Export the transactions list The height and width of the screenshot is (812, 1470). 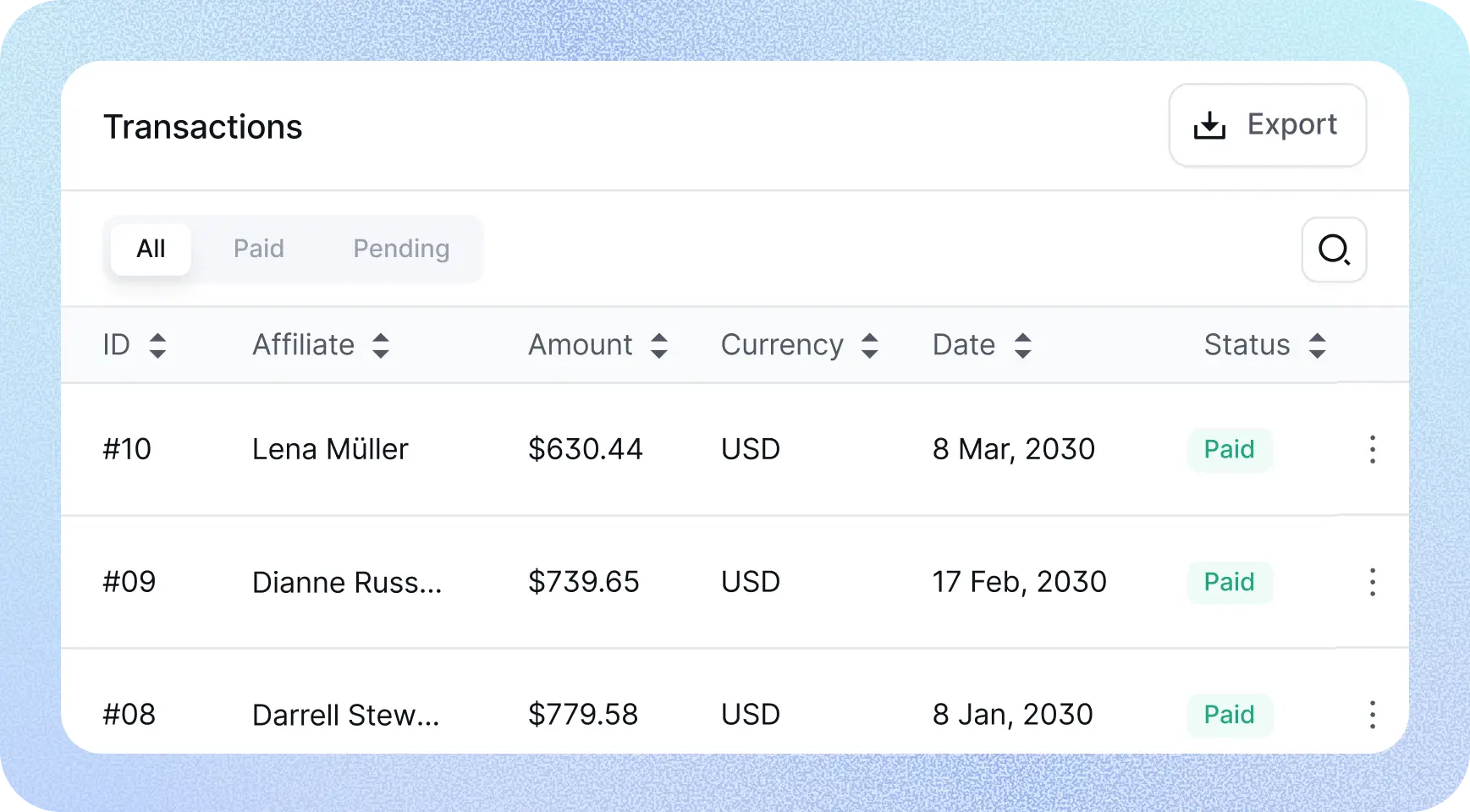click(1267, 125)
